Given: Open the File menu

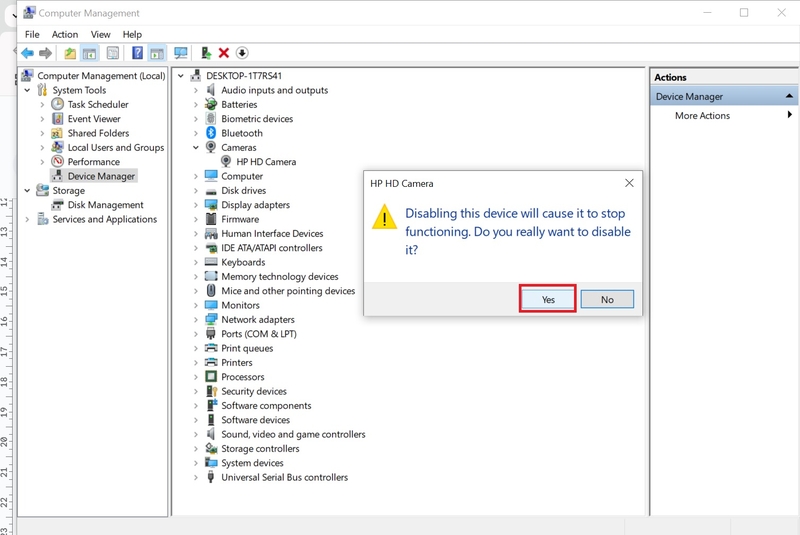Looking at the screenshot, I should [x=32, y=35].
